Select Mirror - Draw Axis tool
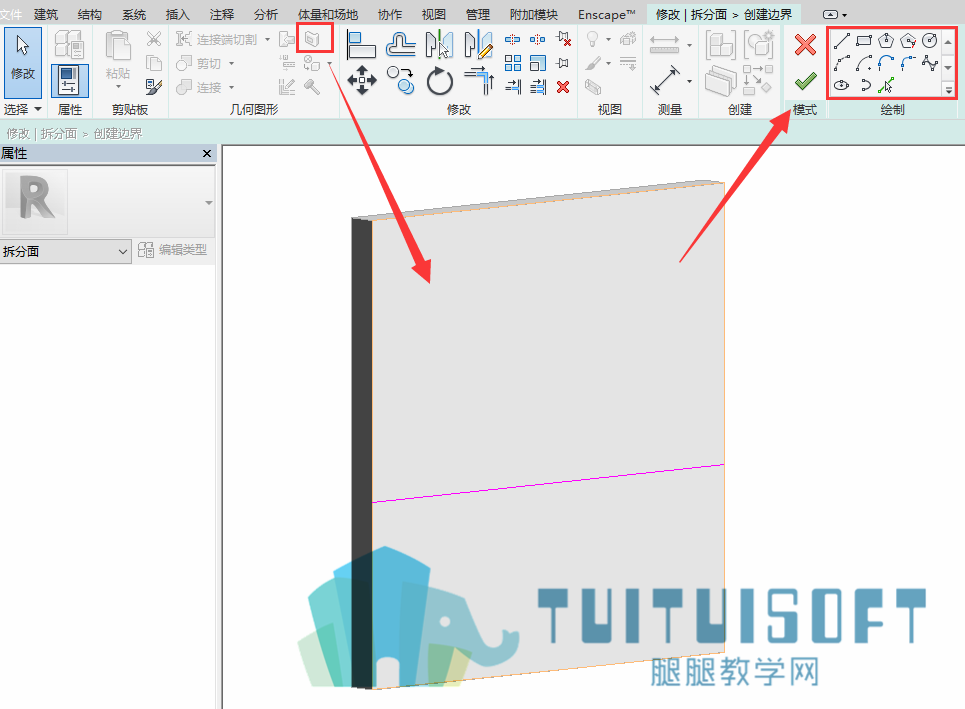This screenshot has width=965, height=709. (479, 44)
